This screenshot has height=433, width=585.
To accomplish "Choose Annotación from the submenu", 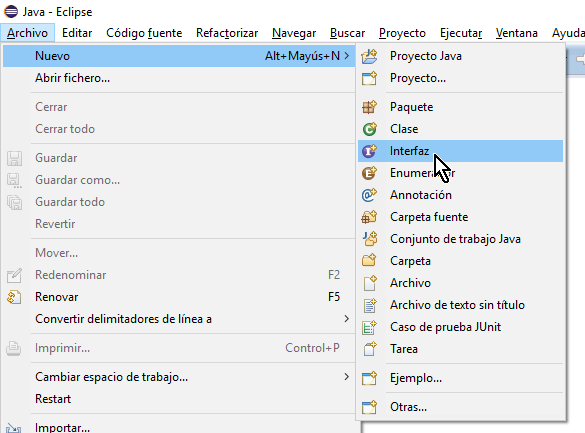I will pos(460,195).
